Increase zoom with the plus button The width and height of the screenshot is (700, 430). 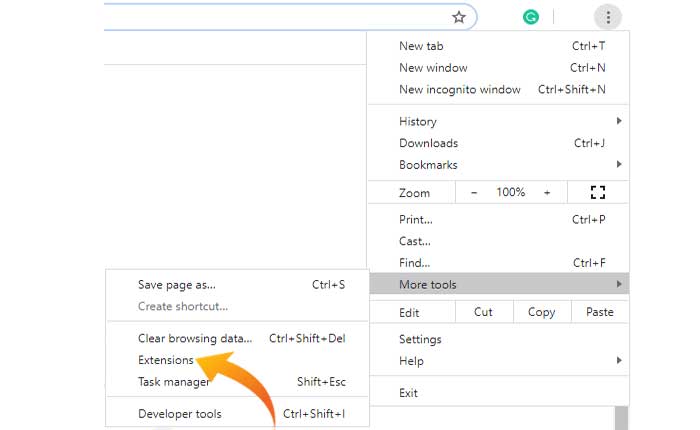point(547,192)
